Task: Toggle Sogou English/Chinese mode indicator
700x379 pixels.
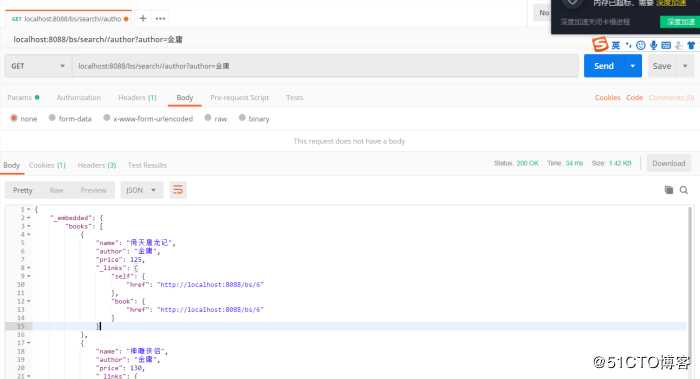Action: 616,45
